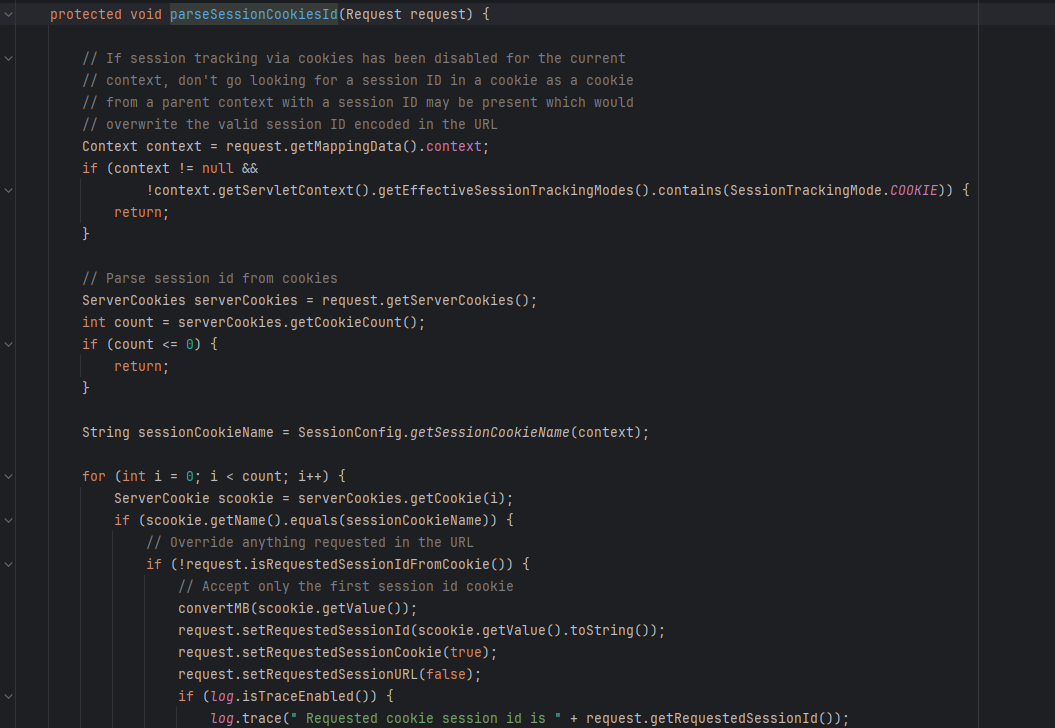Screen dimensions: 1055x728
Task: Click the 'i++' loop increment
Action: click(310, 476)
